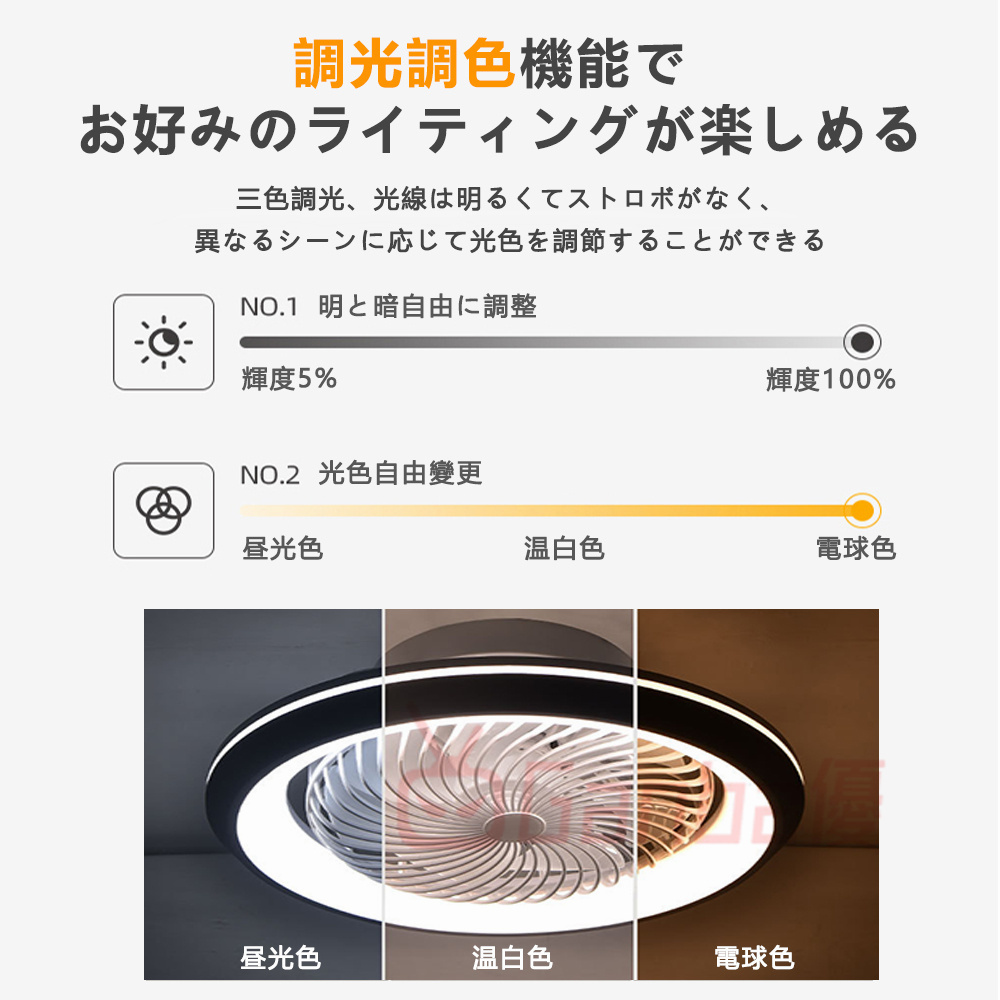Select 温白色 under the color slider
Viewport: 1000px width, 1000px height.
click(564, 548)
